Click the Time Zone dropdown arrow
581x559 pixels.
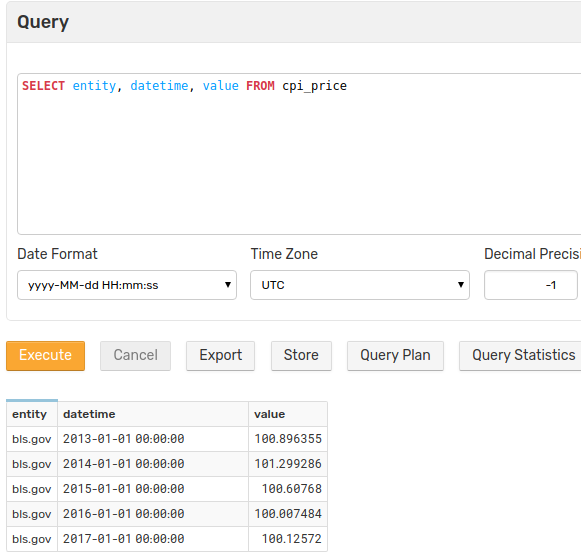point(461,285)
